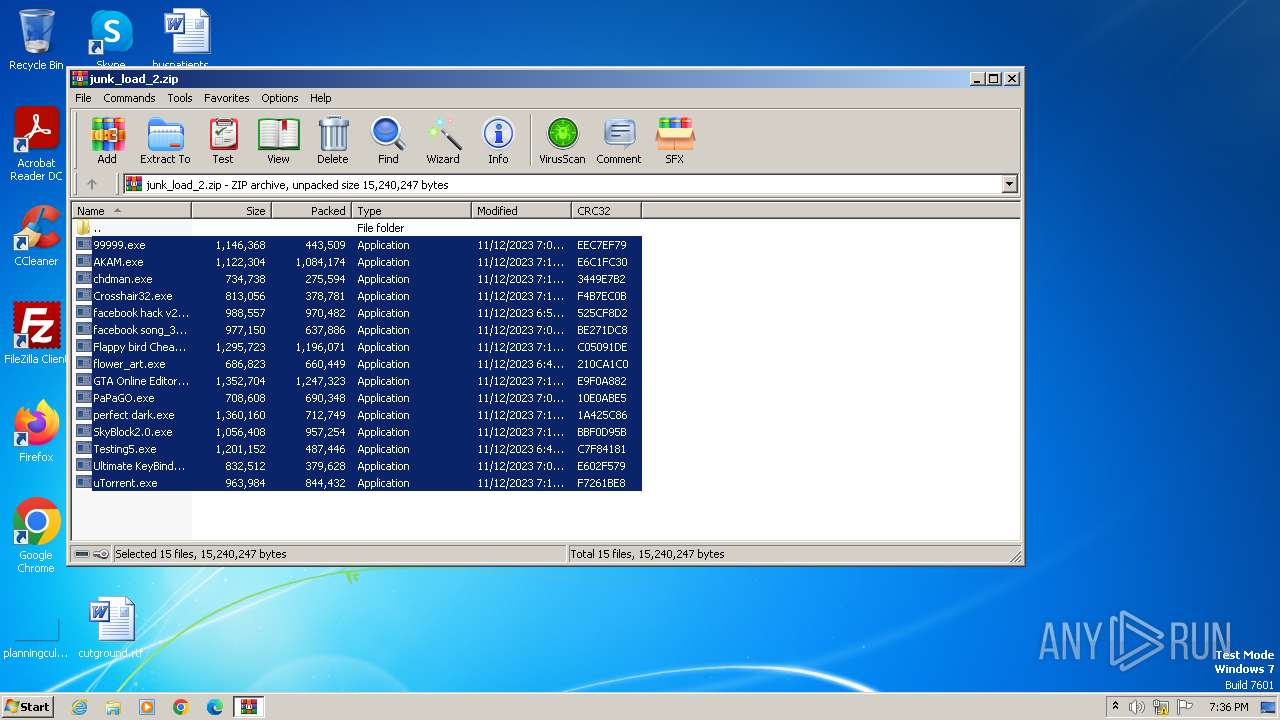This screenshot has height=720, width=1280.
Task: Sort by the Name column header
Action: coord(132,211)
